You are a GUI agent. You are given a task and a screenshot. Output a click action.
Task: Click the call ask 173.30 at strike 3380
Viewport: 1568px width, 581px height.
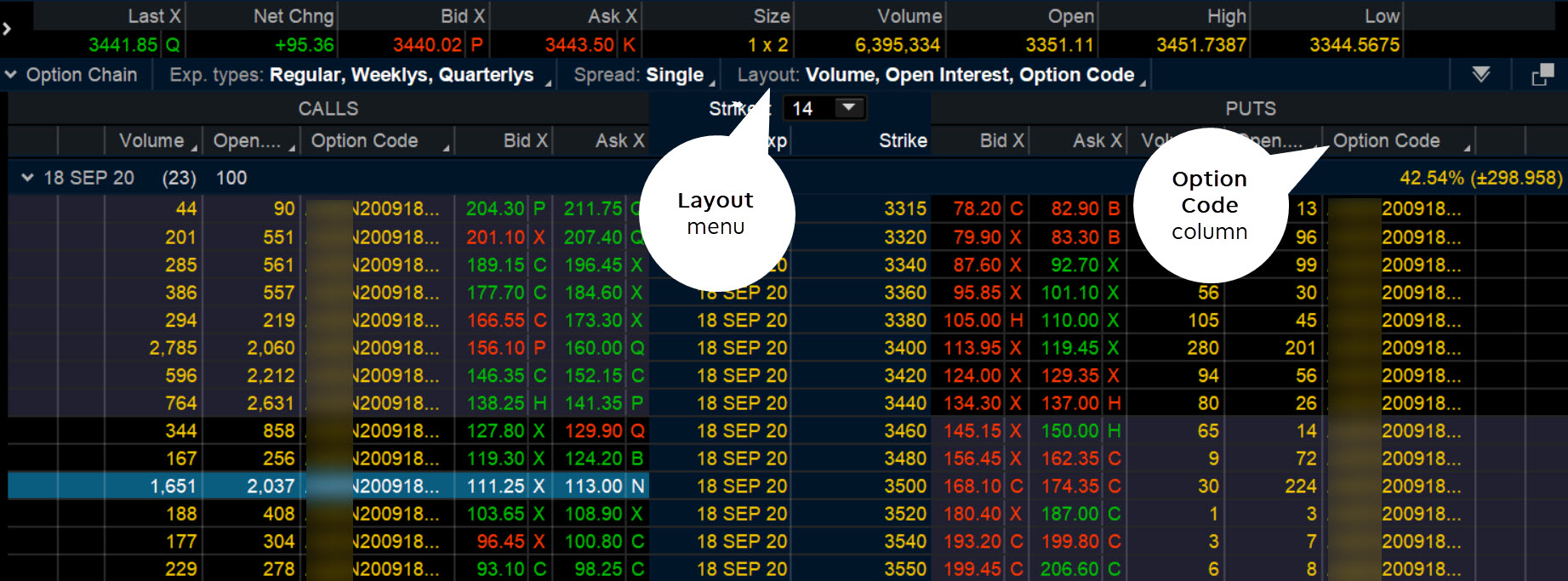coord(593,320)
